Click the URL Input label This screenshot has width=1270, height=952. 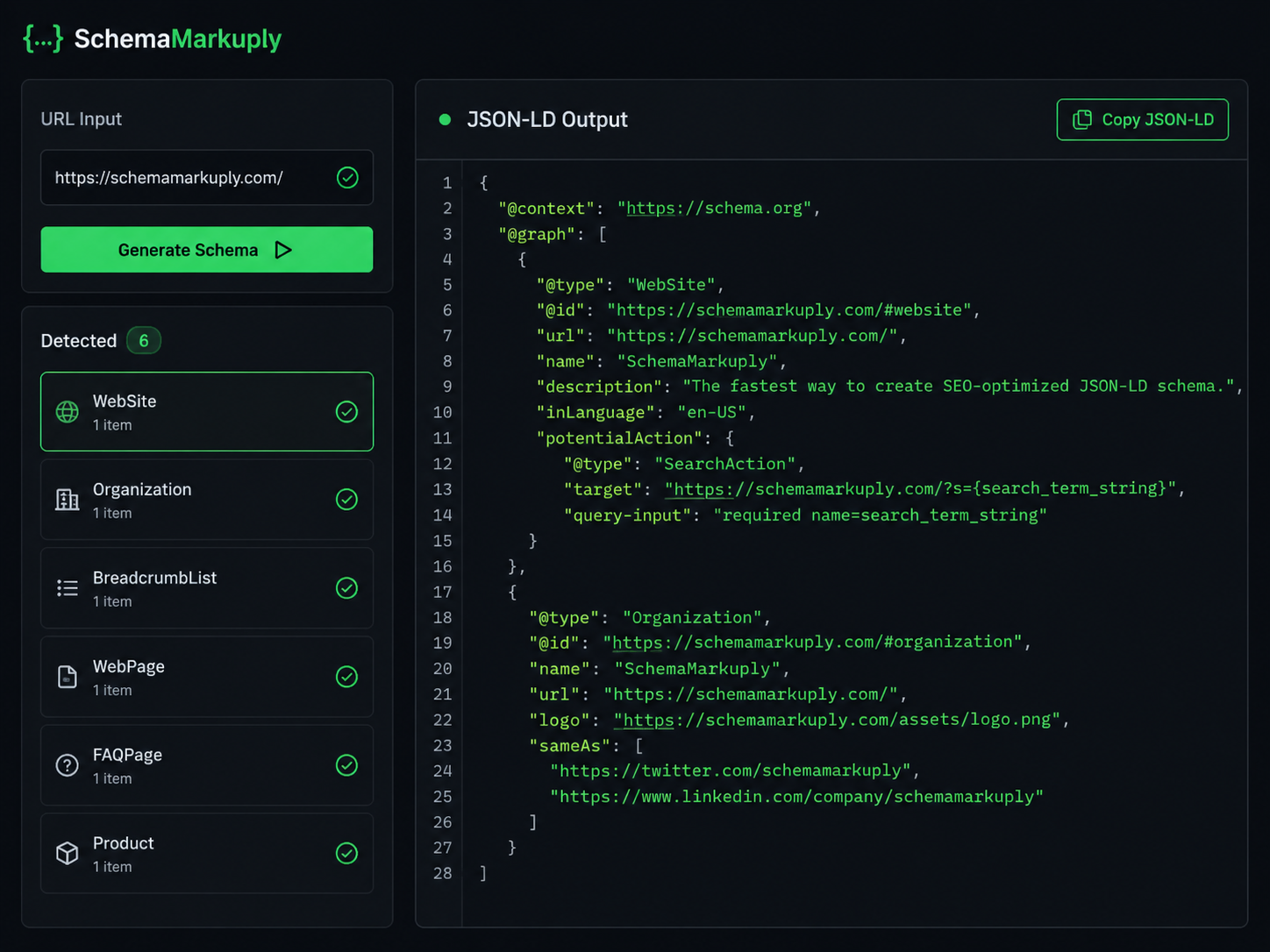pos(82,119)
